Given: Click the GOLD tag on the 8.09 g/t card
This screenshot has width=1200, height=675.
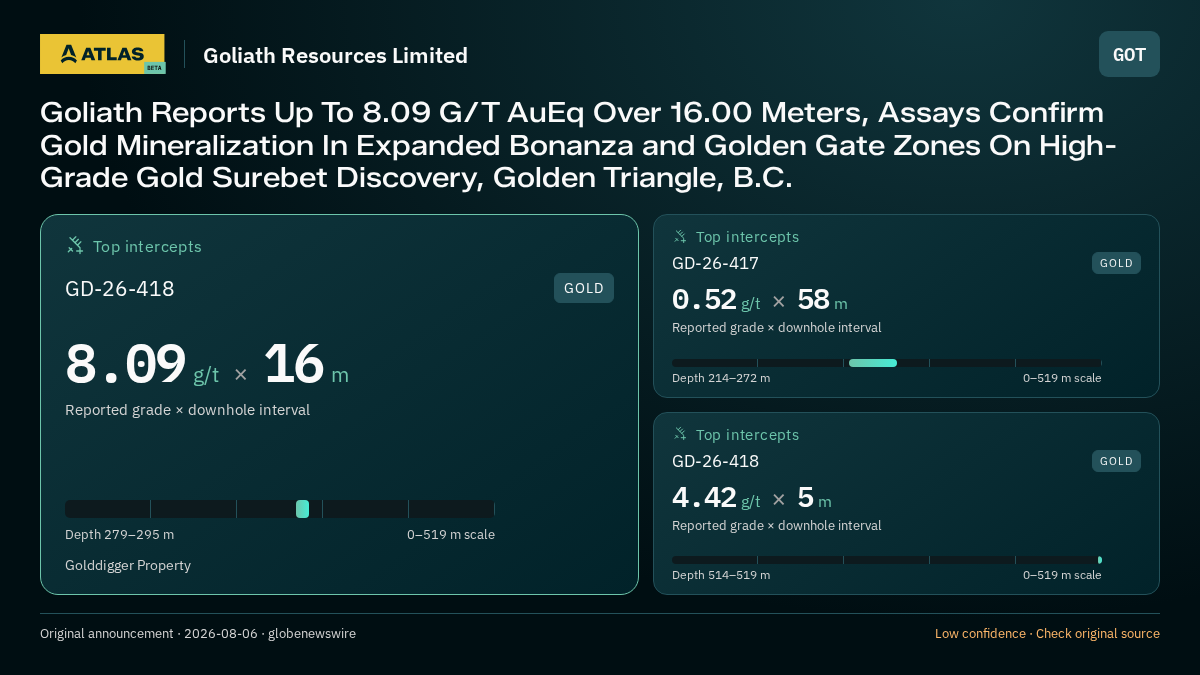Looking at the screenshot, I should click(584, 288).
